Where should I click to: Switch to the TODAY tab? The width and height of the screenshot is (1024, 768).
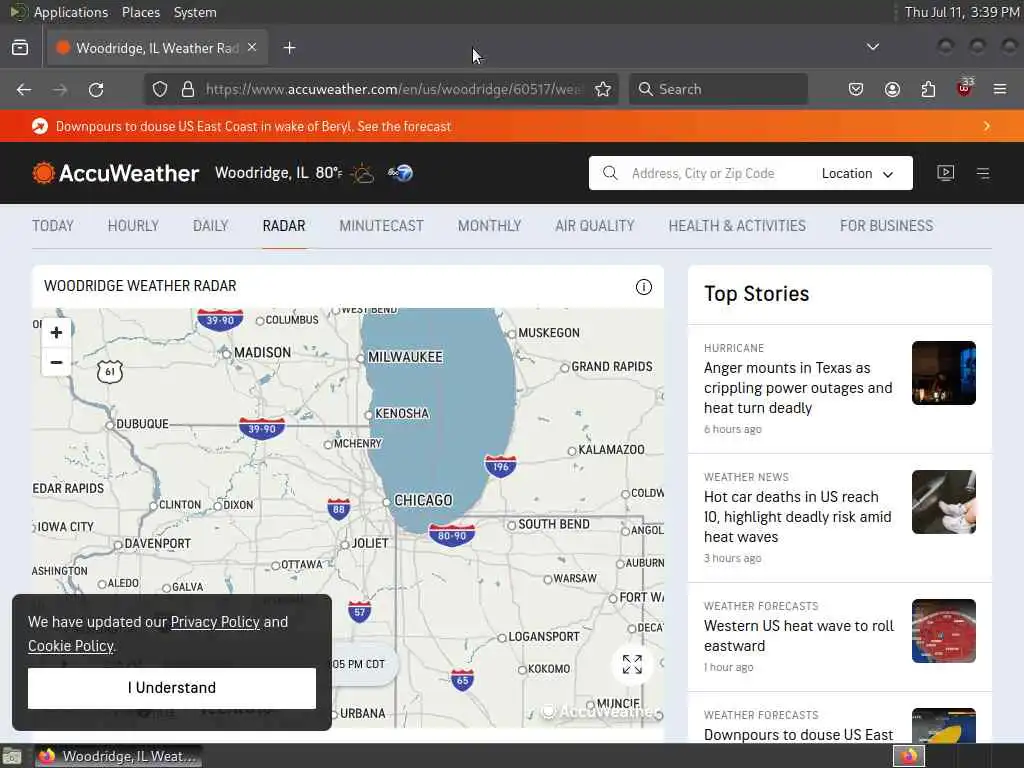53,226
